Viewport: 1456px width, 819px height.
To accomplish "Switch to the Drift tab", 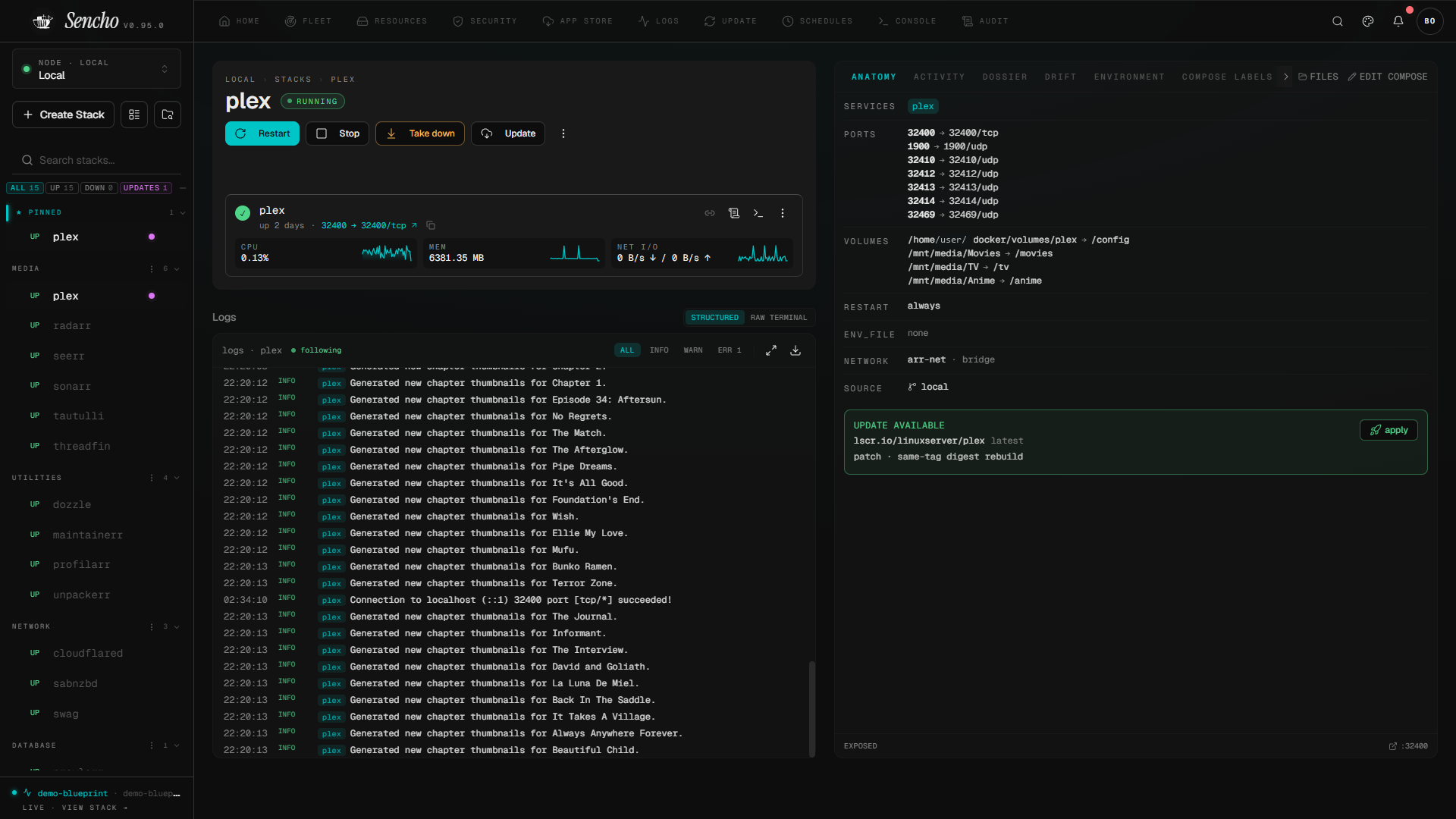I will (x=1060, y=77).
